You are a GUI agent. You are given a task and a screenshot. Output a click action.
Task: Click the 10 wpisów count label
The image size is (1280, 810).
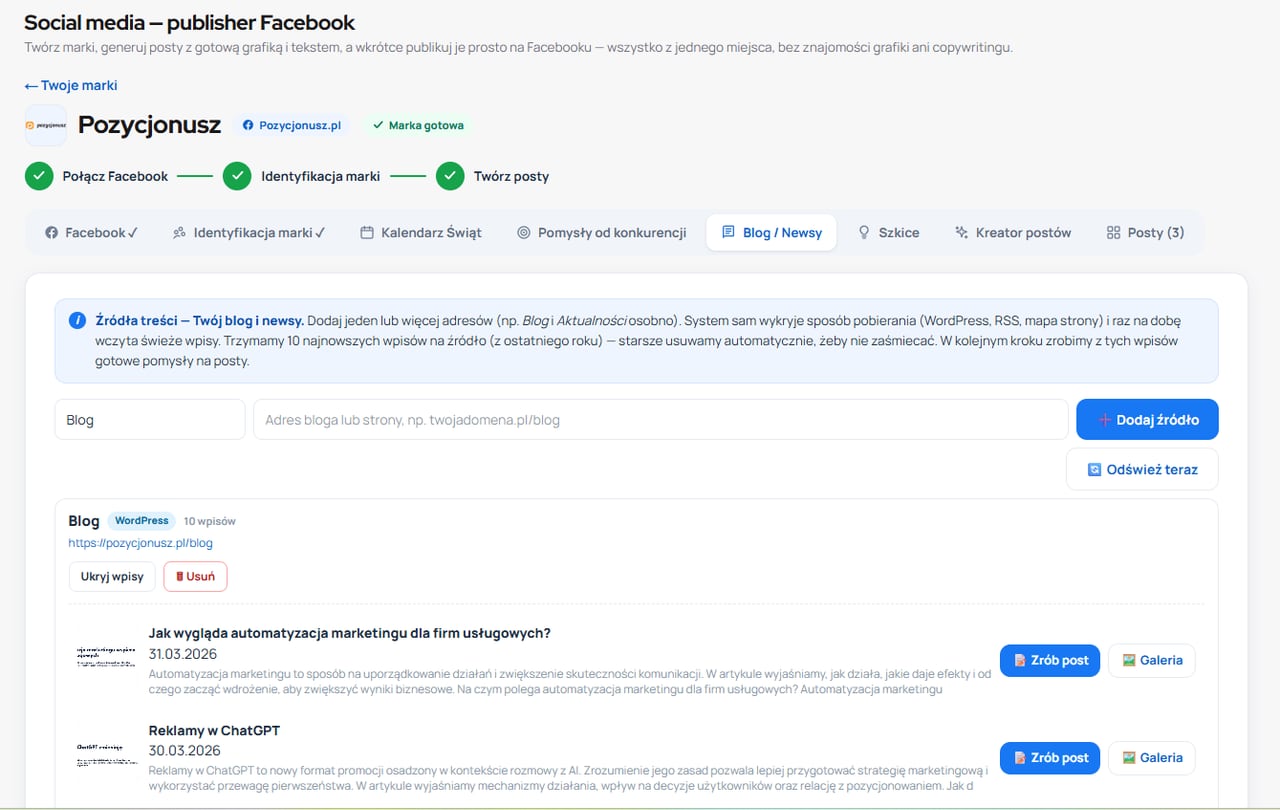[210, 521]
